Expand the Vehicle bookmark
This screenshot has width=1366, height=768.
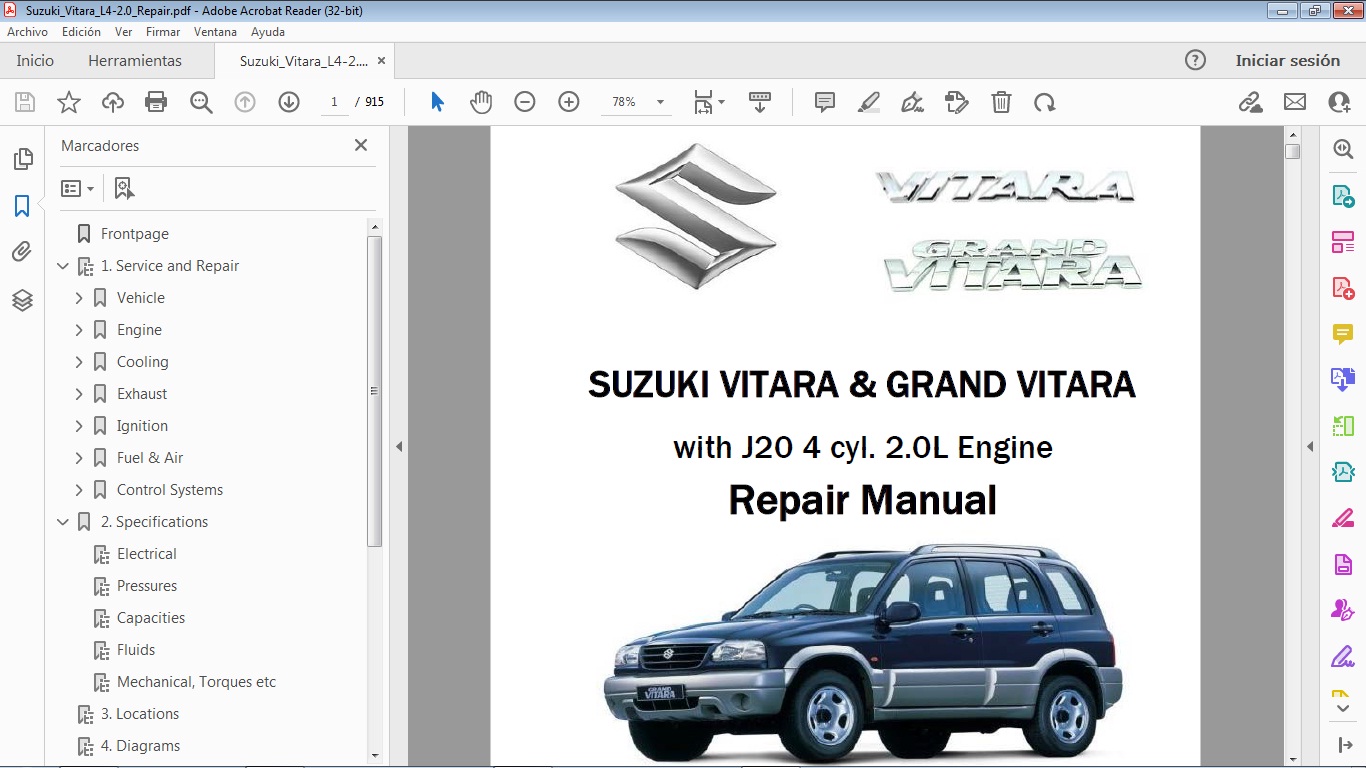[x=79, y=298]
